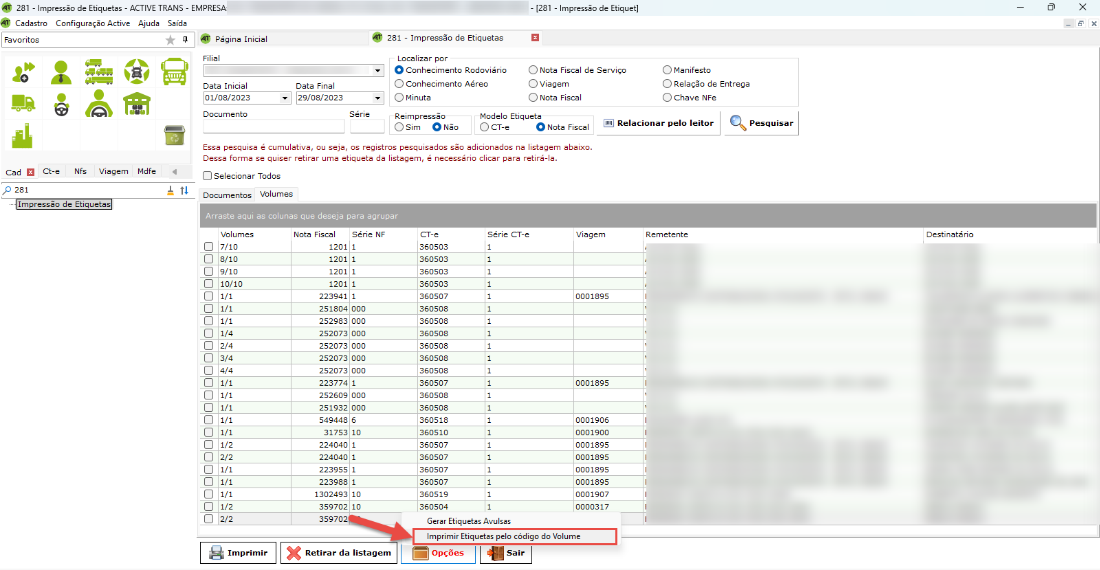
Task: Select Nota Fiscal de Serviço radio option
Action: (533, 70)
